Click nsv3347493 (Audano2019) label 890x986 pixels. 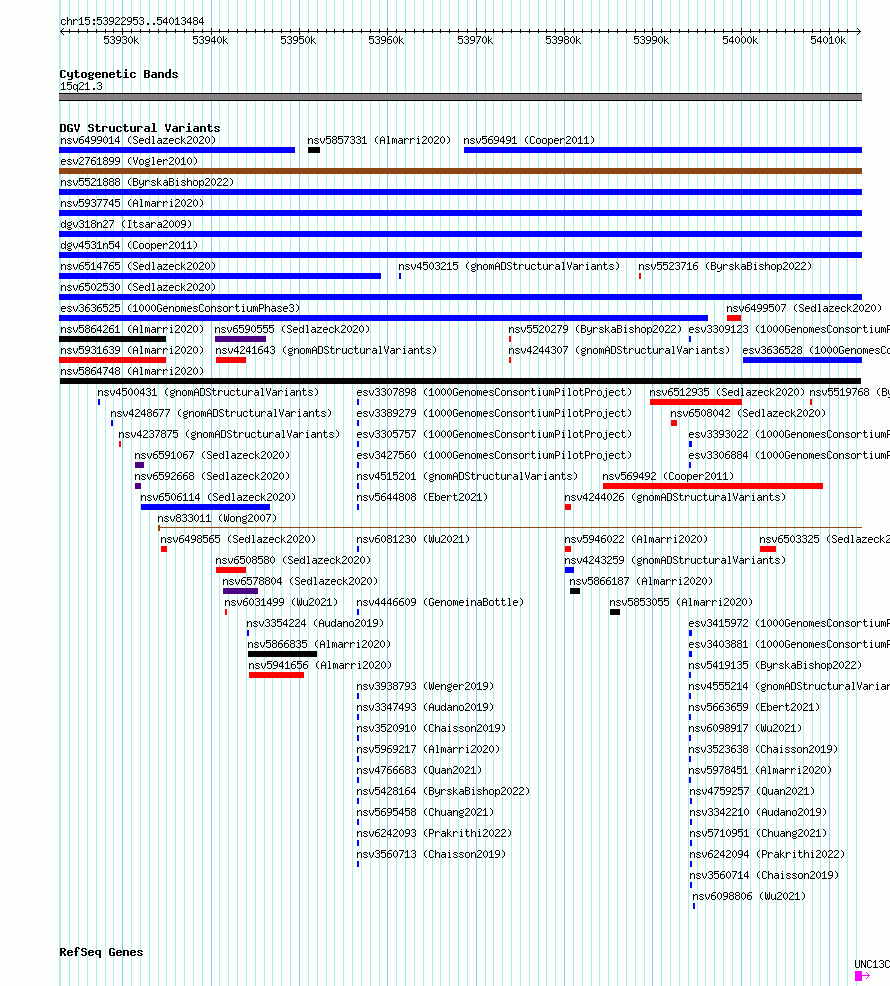425,707
